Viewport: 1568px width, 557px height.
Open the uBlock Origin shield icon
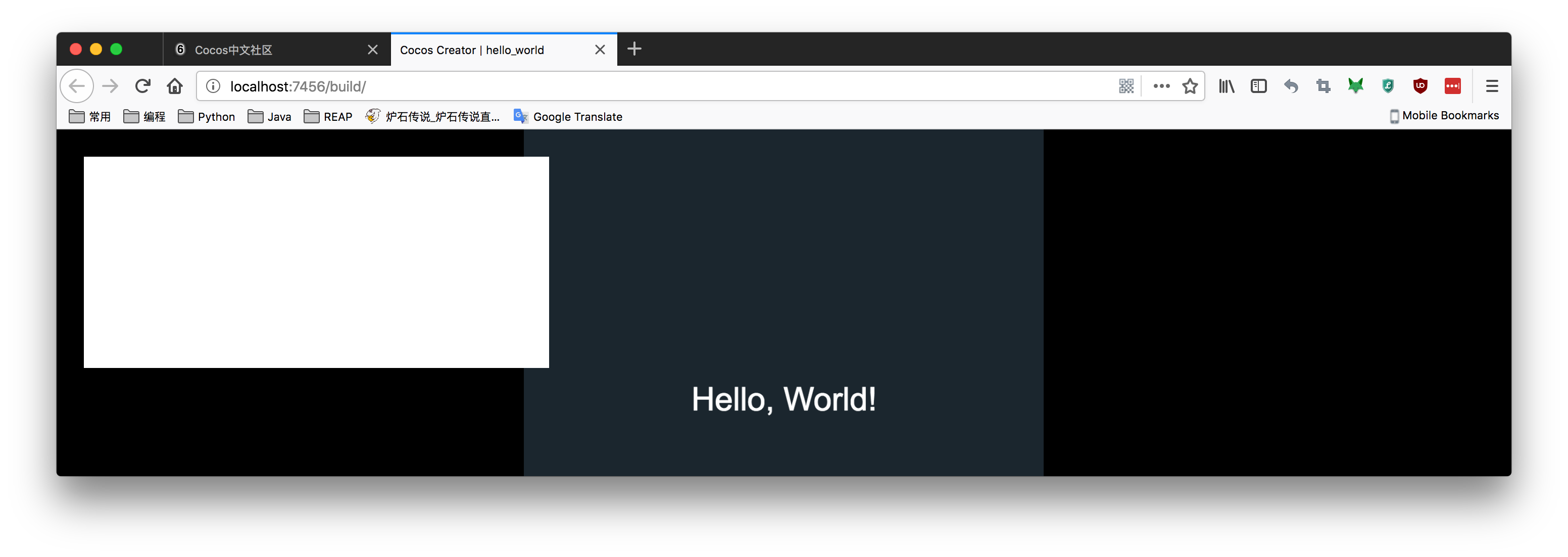pos(1420,86)
